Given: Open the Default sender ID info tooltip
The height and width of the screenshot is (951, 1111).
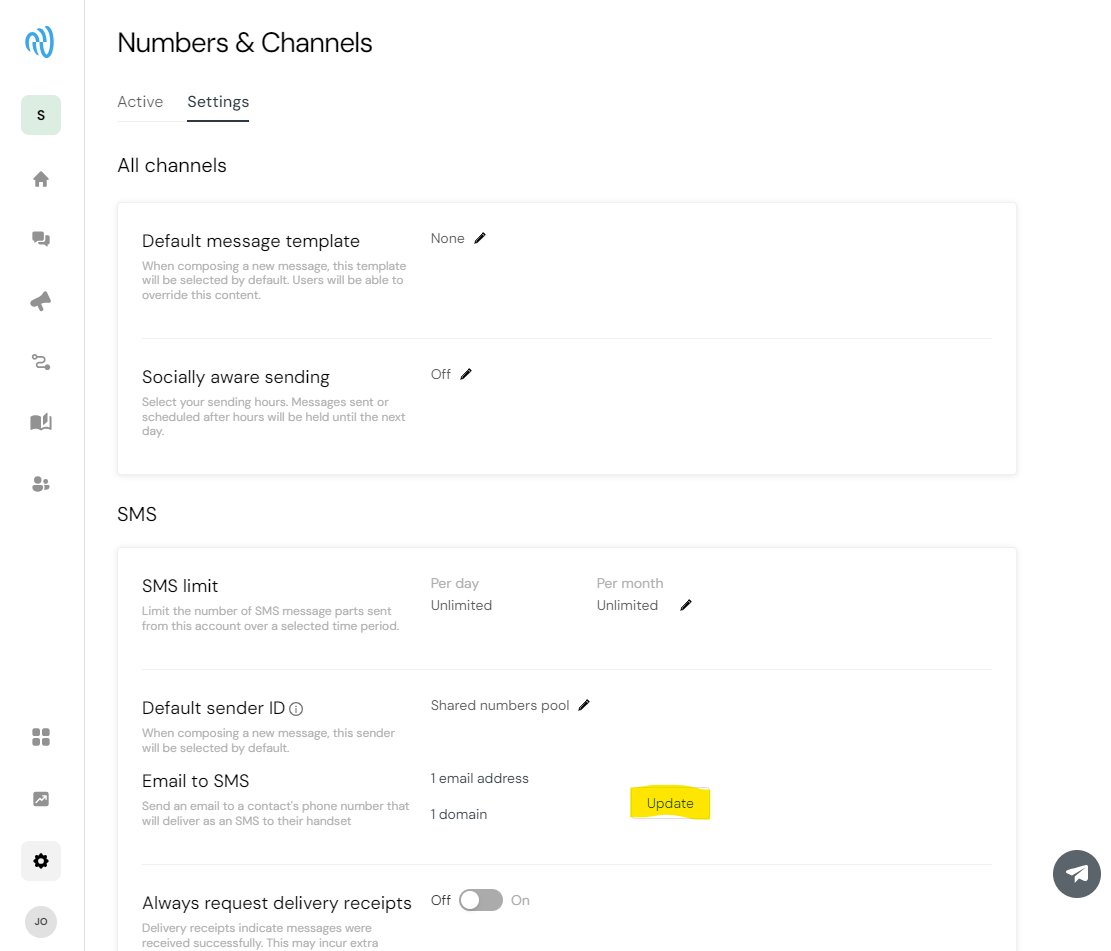Looking at the screenshot, I should [x=296, y=708].
